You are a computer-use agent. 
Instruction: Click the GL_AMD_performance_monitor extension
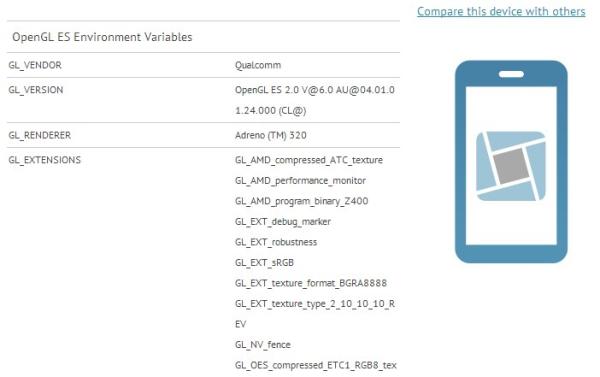click(300, 181)
